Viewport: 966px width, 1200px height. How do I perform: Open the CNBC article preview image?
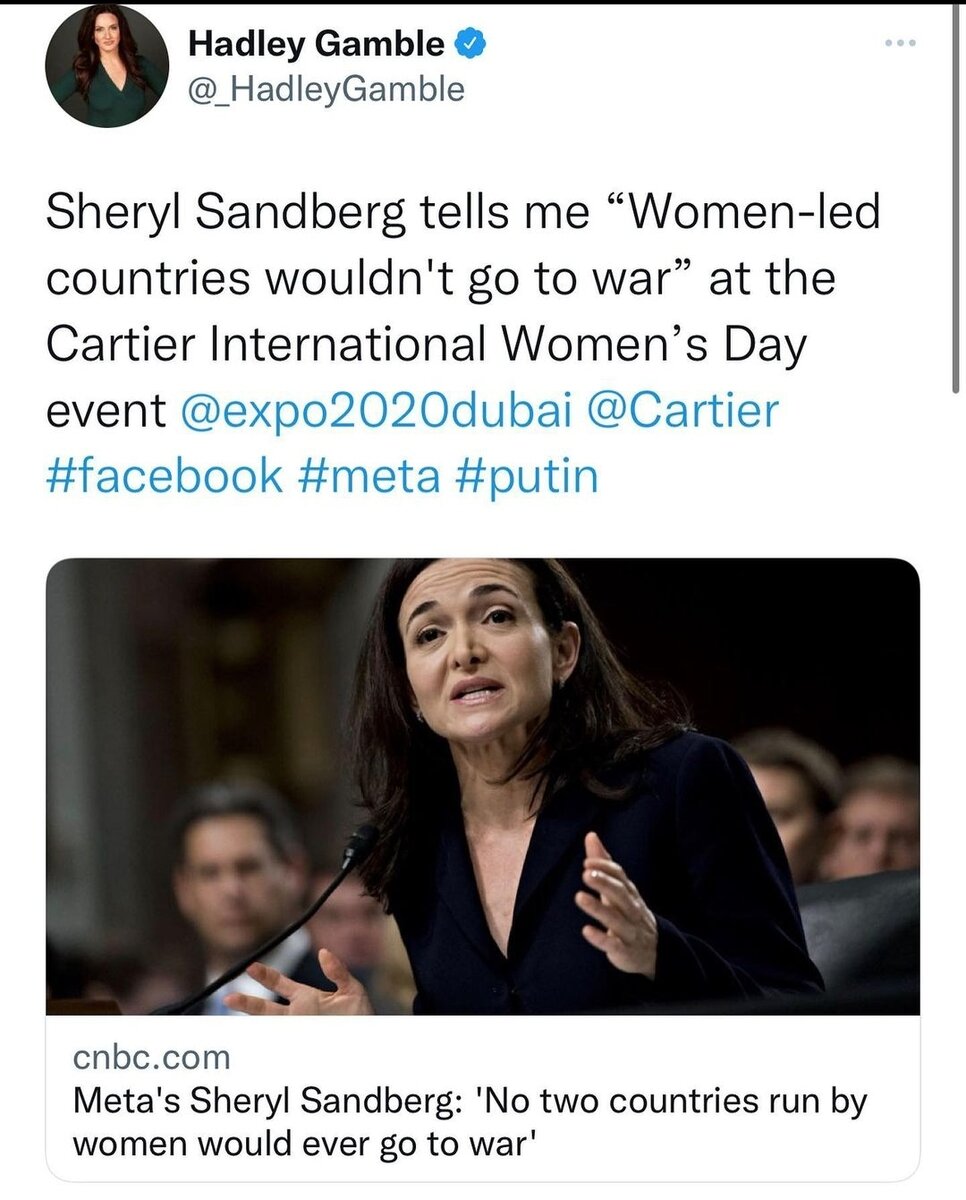(482, 786)
